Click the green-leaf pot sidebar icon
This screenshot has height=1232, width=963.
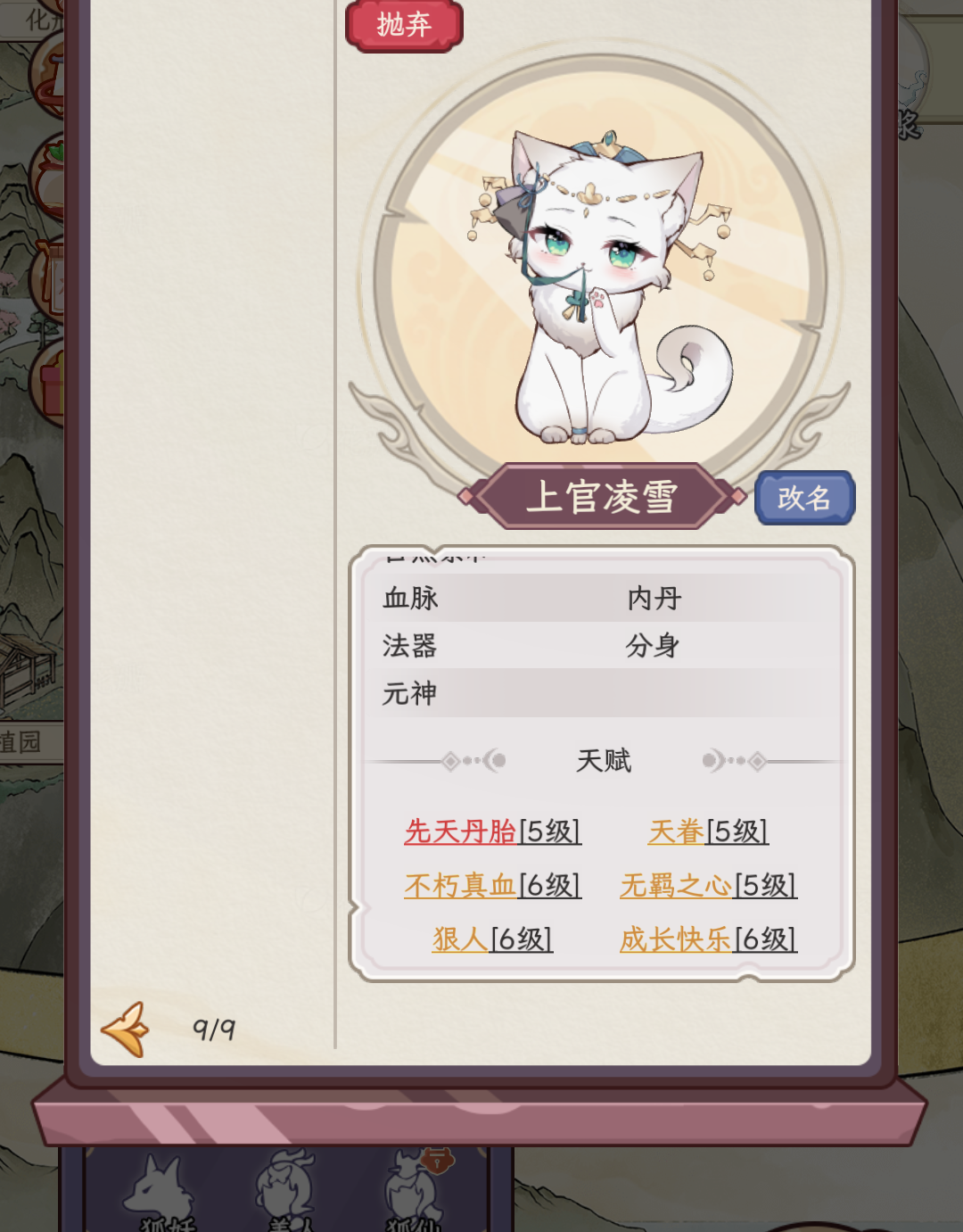[x=49, y=178]
